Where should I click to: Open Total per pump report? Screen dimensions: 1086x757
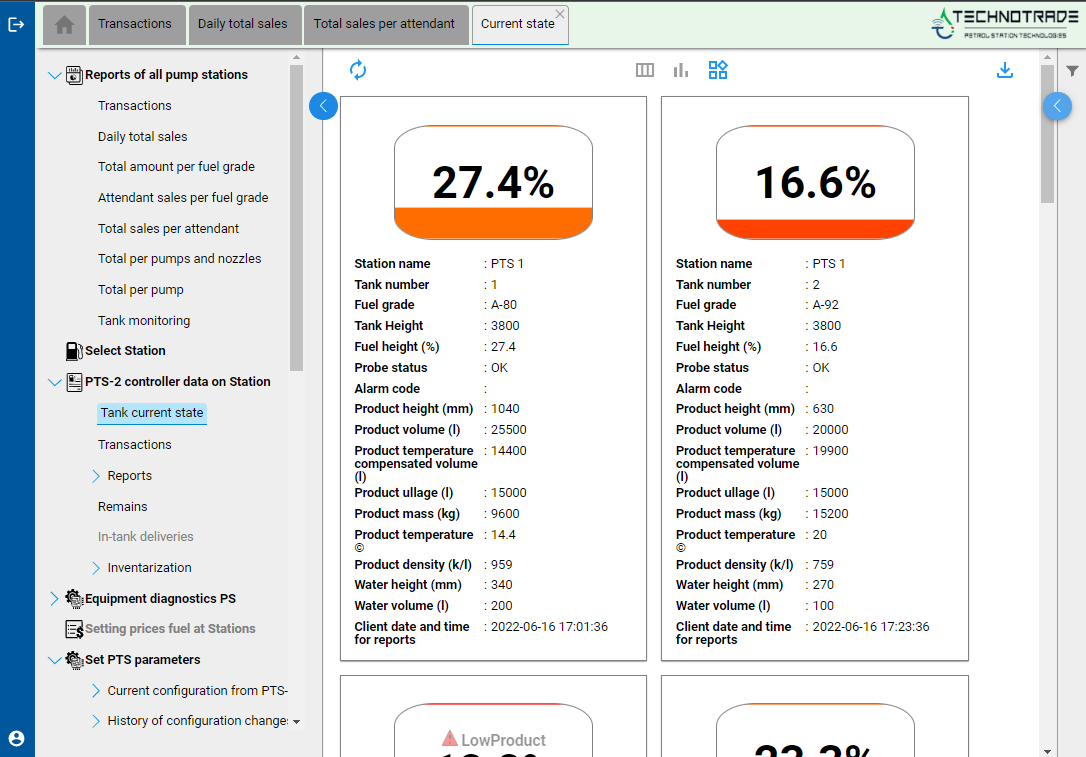(141, 290)
